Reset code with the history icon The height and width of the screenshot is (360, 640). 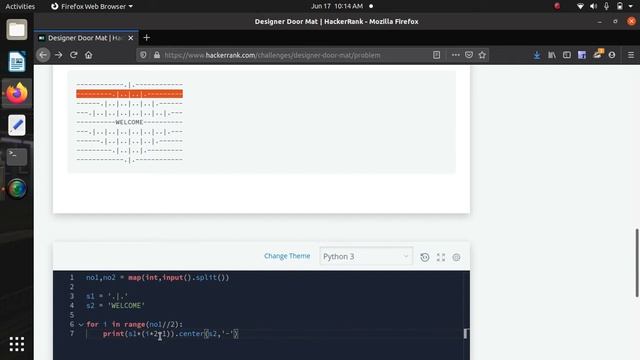[424, 257]
